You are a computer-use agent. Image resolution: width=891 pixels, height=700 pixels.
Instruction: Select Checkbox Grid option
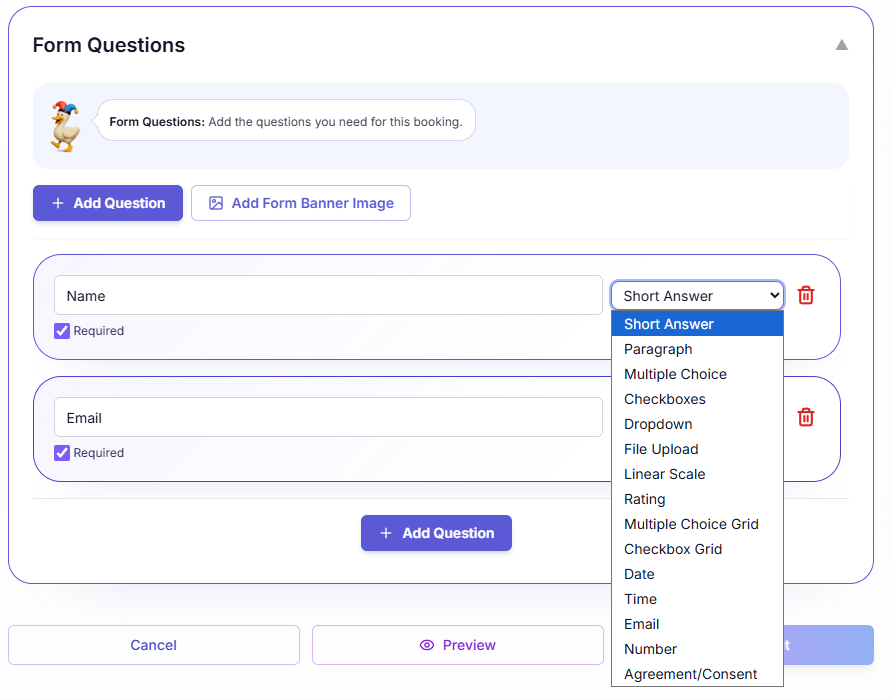tap(697, 549)
